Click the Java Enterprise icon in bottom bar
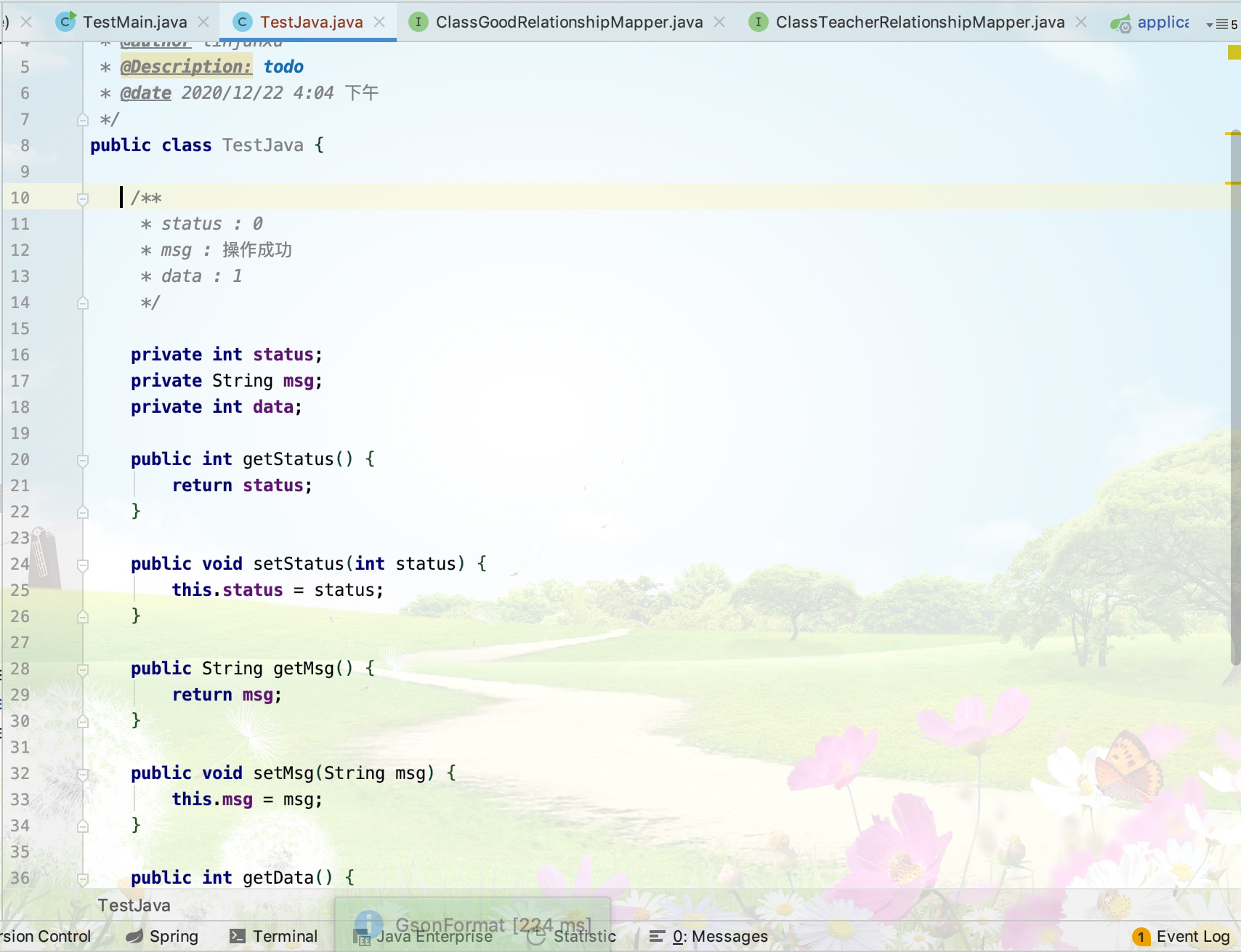The height and width of the screenshot is (952, 1241). [x=362, y=937]
